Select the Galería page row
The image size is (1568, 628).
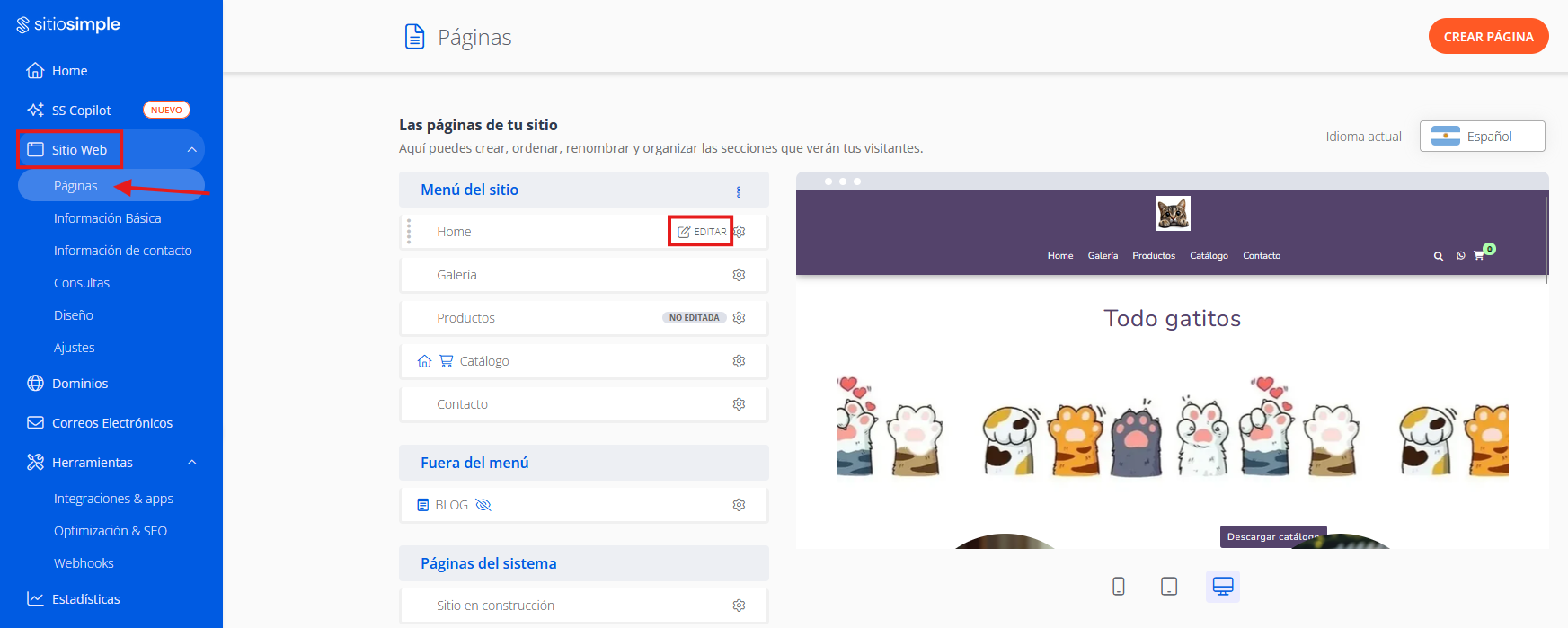point(584,275)
